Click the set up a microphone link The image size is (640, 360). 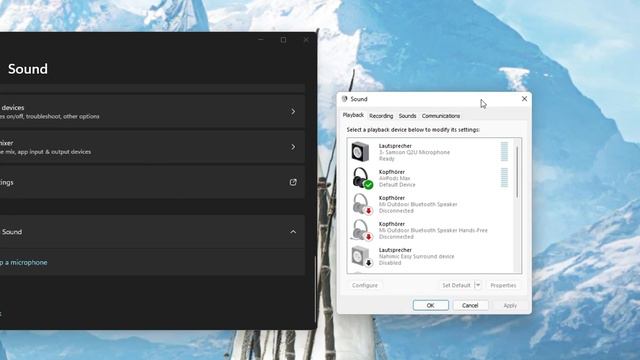pos(24,262)
